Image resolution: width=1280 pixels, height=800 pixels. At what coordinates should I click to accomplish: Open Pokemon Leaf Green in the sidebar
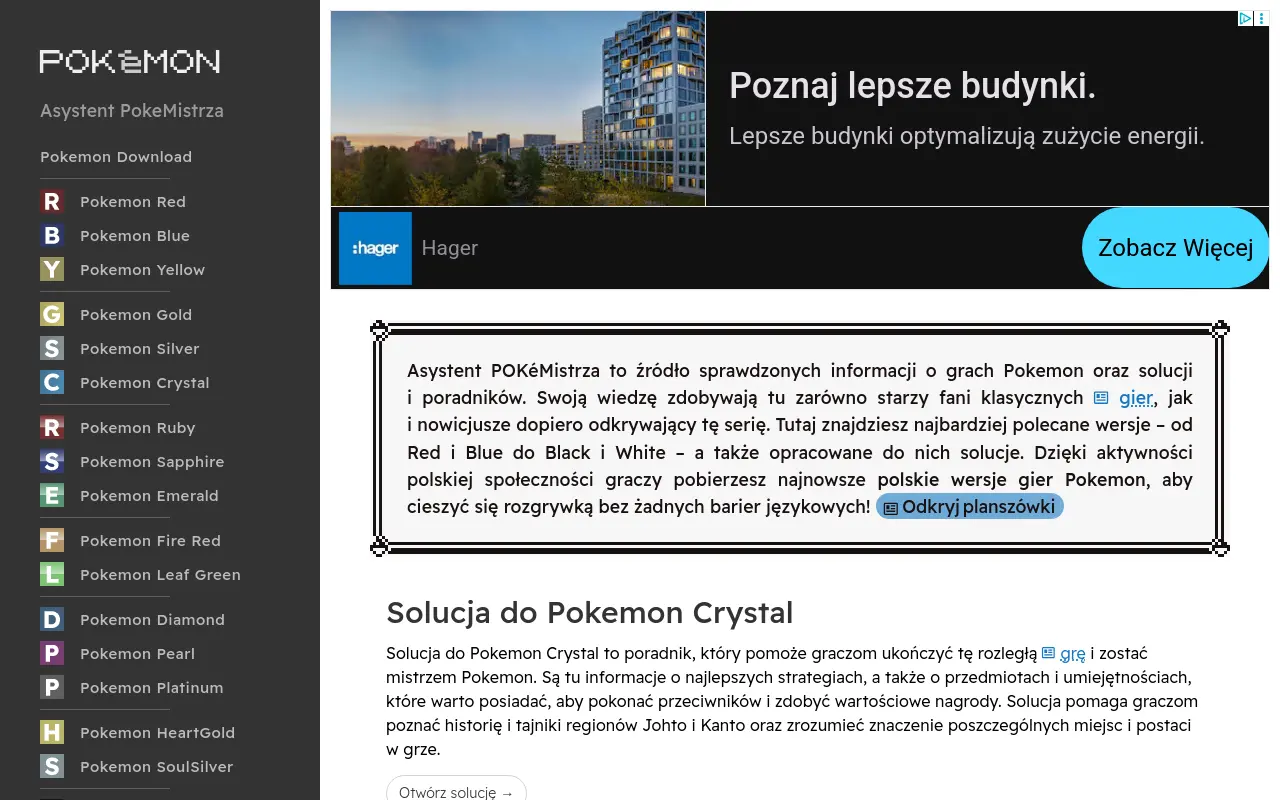tap(160, 575)
